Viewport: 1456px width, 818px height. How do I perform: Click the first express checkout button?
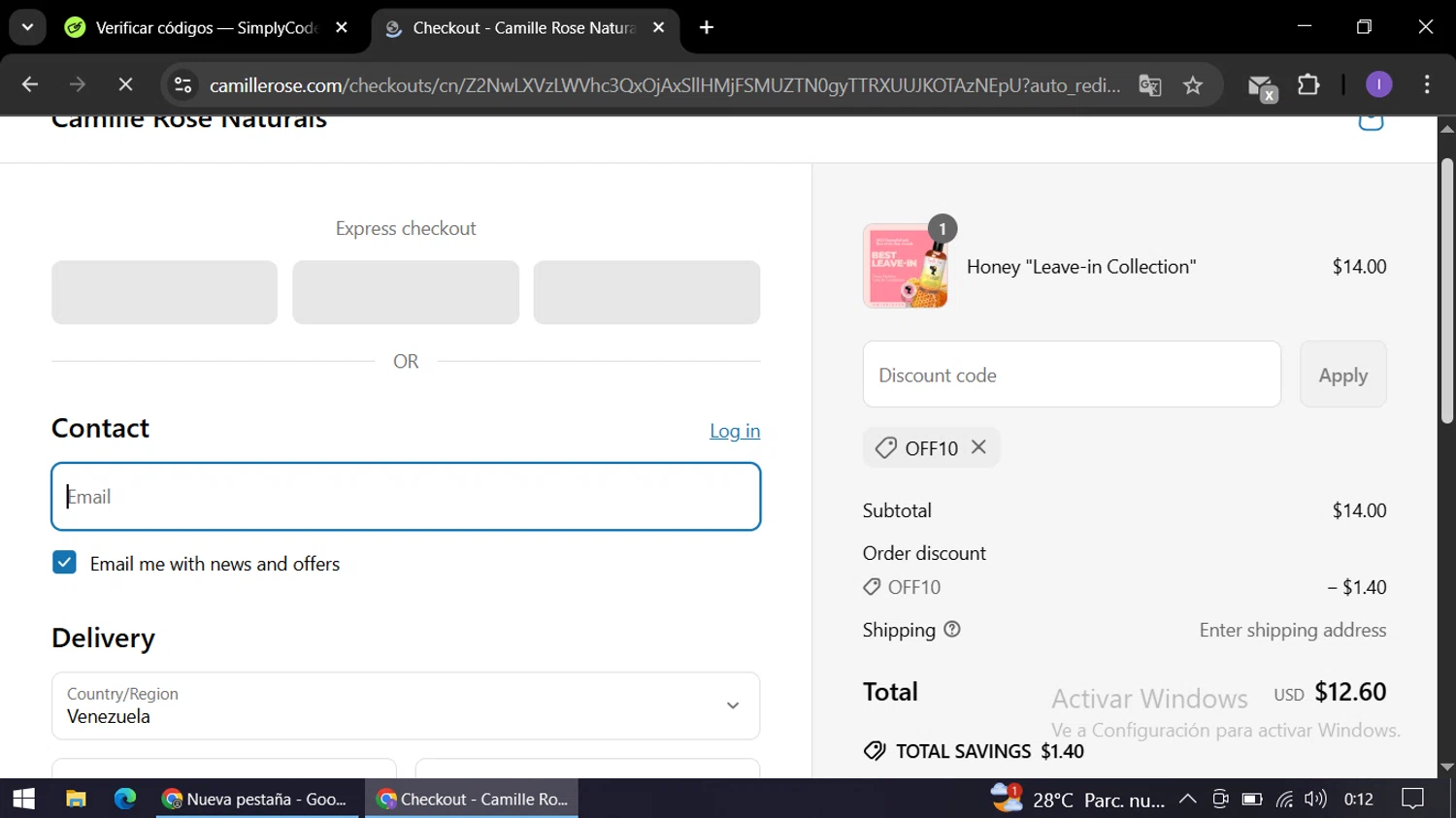click(x=164, y=292)
